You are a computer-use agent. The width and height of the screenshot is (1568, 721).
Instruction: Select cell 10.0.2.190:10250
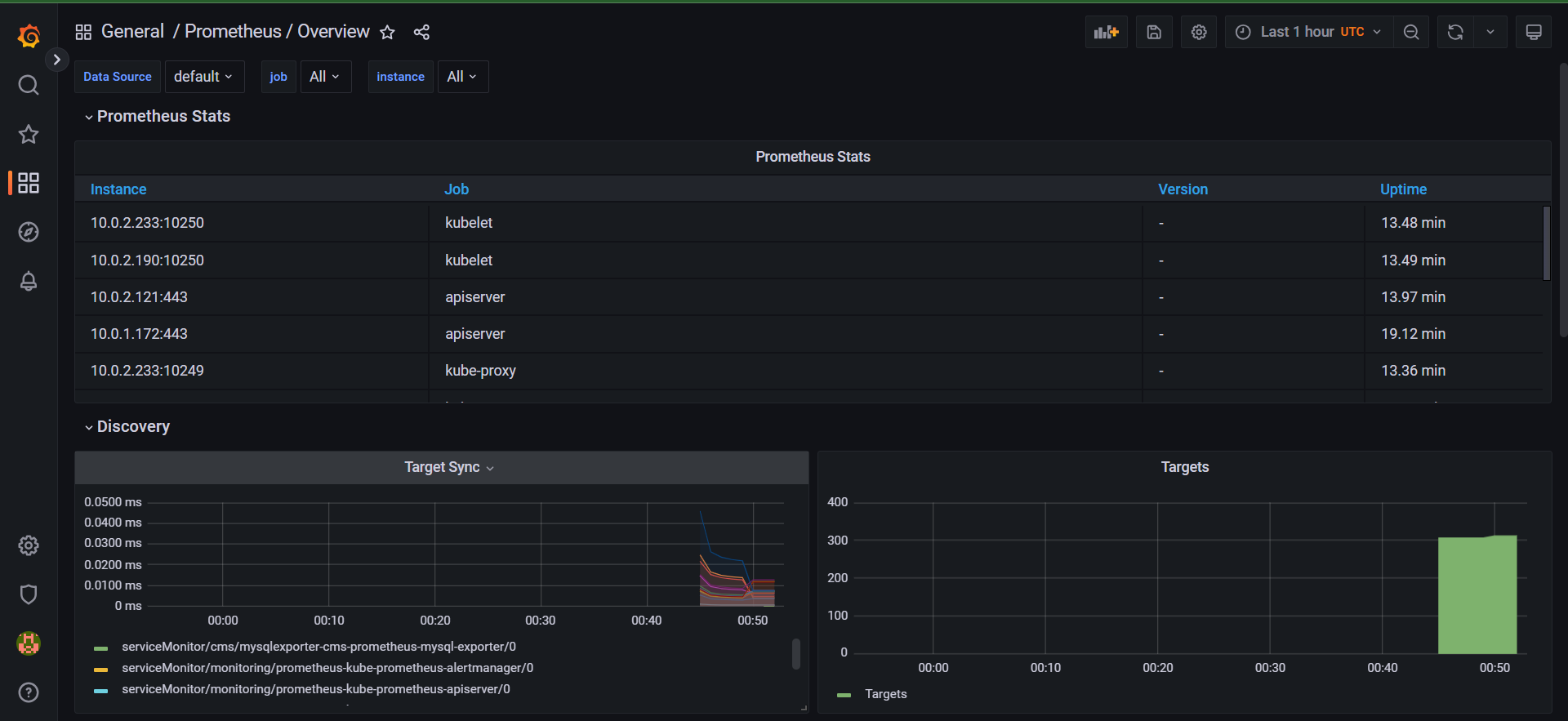pos(252,260)
